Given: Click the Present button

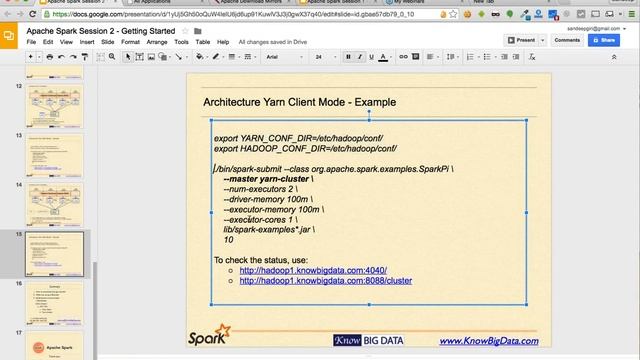Looking at the screenshot, I should [521, 40].
